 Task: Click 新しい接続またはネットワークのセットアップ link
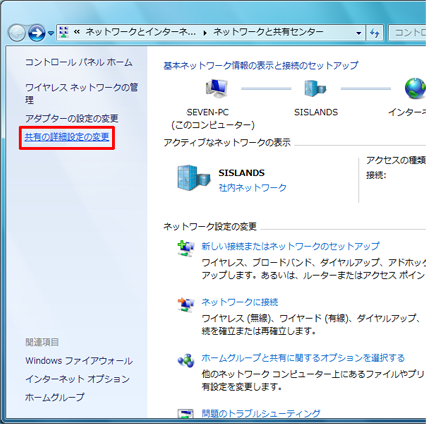(291, 246)
